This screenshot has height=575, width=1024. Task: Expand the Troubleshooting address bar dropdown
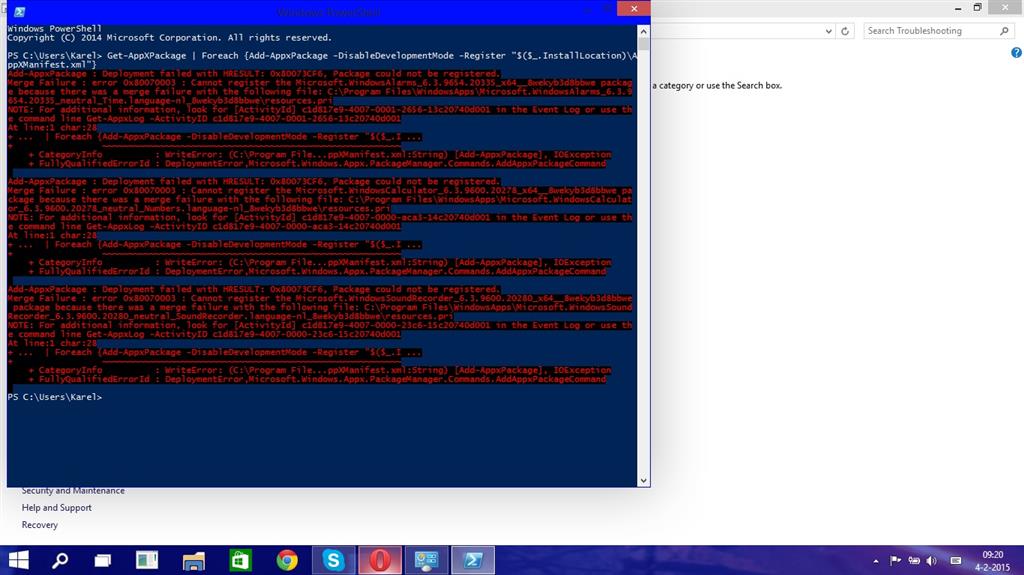click(828, 31)
